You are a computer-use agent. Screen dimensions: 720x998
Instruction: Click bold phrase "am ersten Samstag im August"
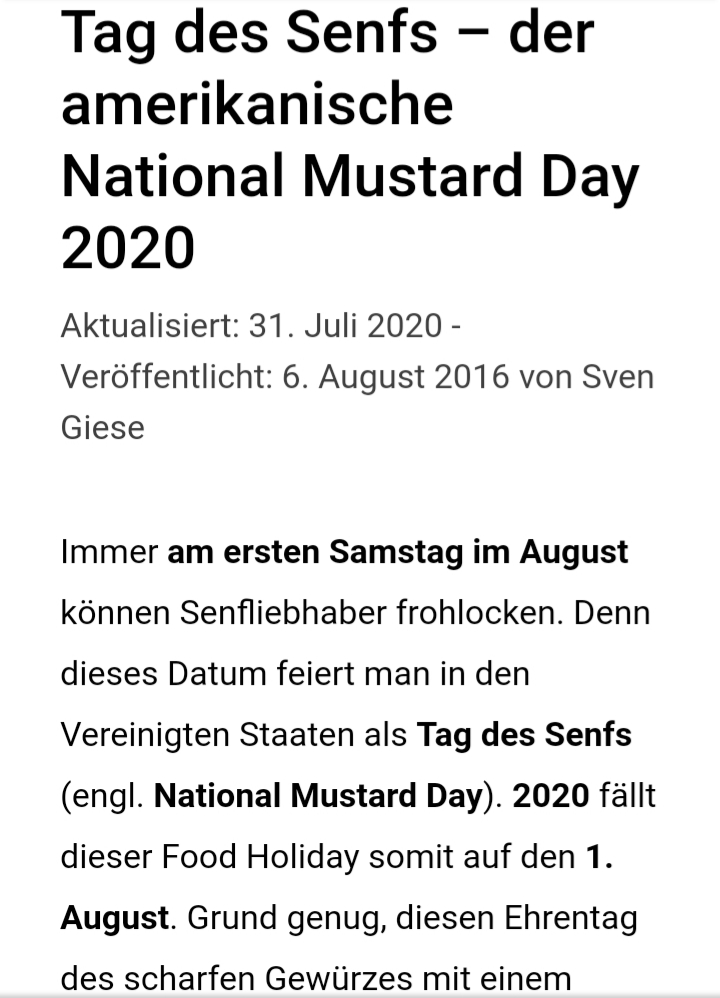pos(397,552)
